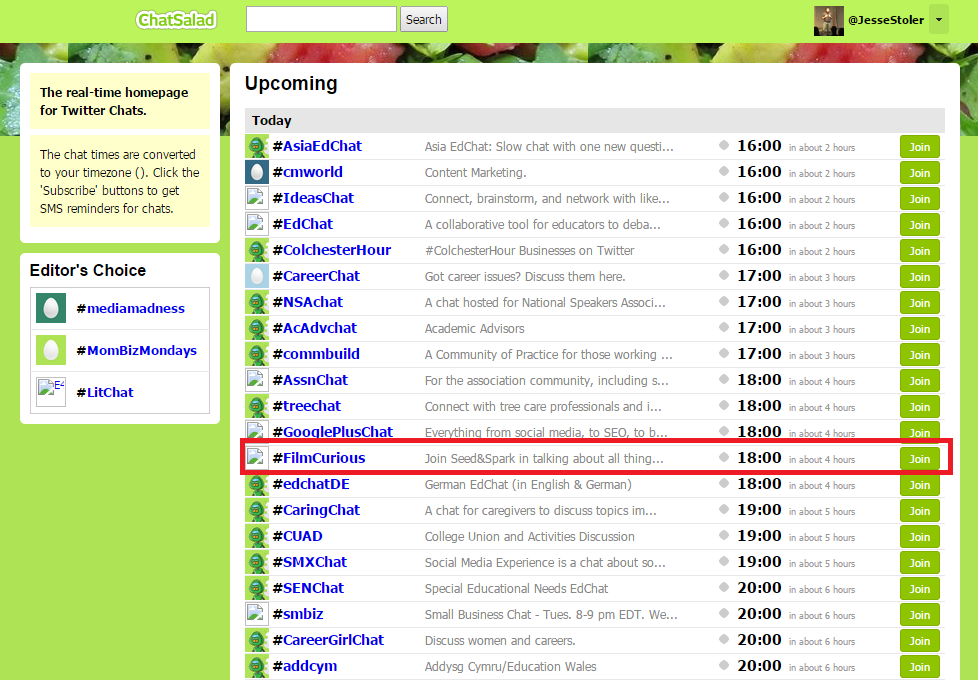The height and width of the screenshot is (680, 978).
Task: Toggle the status dot for #IdeasChat
Action: (724, 197)
